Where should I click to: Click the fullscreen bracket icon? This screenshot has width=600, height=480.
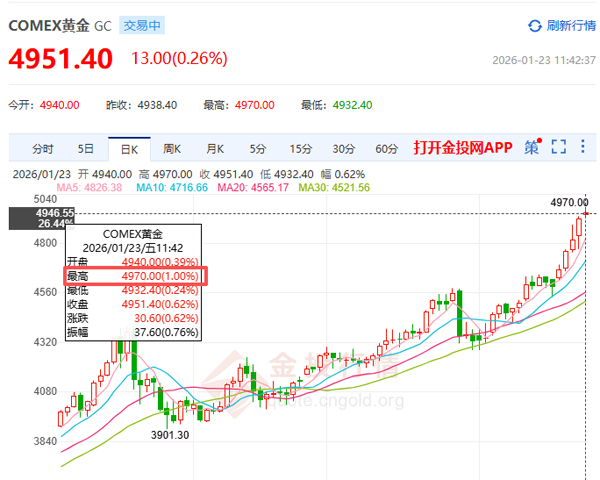click(x=558, y=148)
